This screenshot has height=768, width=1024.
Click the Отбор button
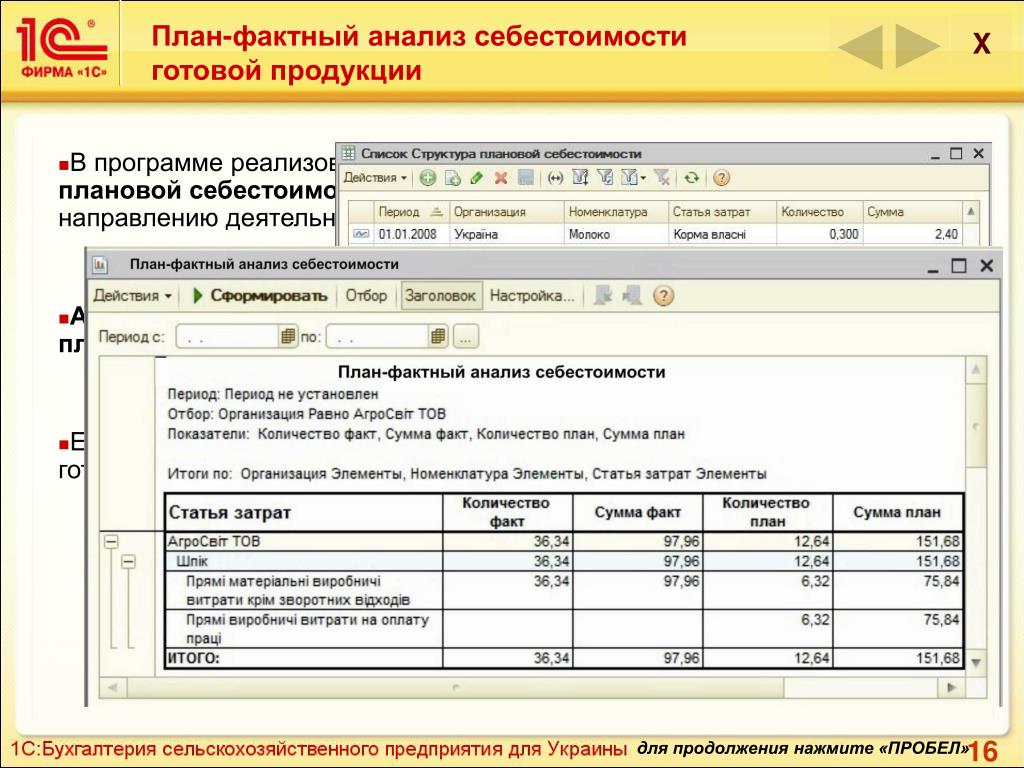pos(366,296)
